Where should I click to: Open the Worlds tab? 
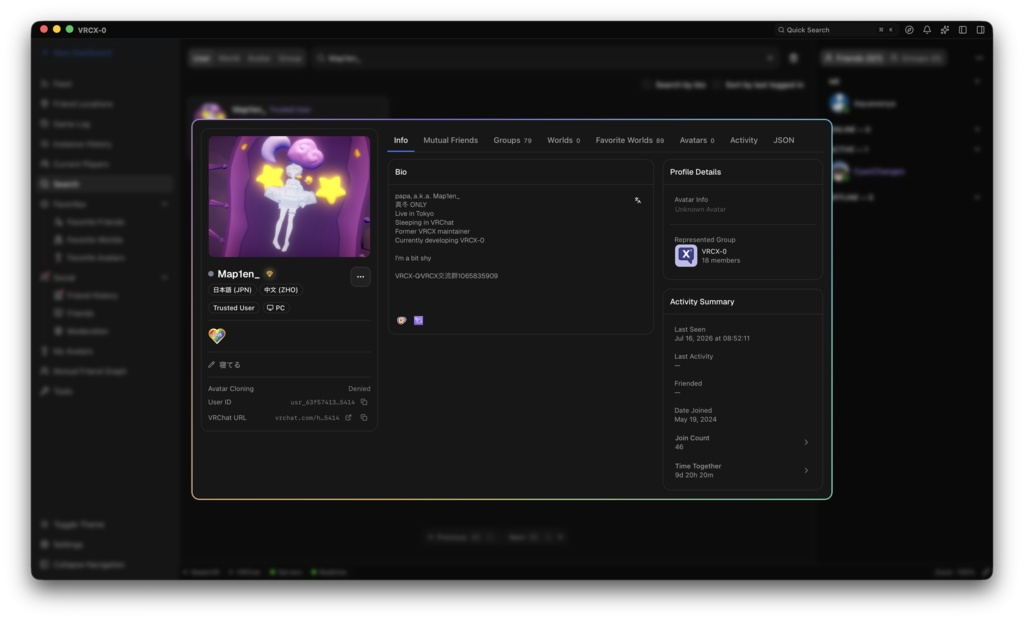pyautogui.click(x=563, y=140)
